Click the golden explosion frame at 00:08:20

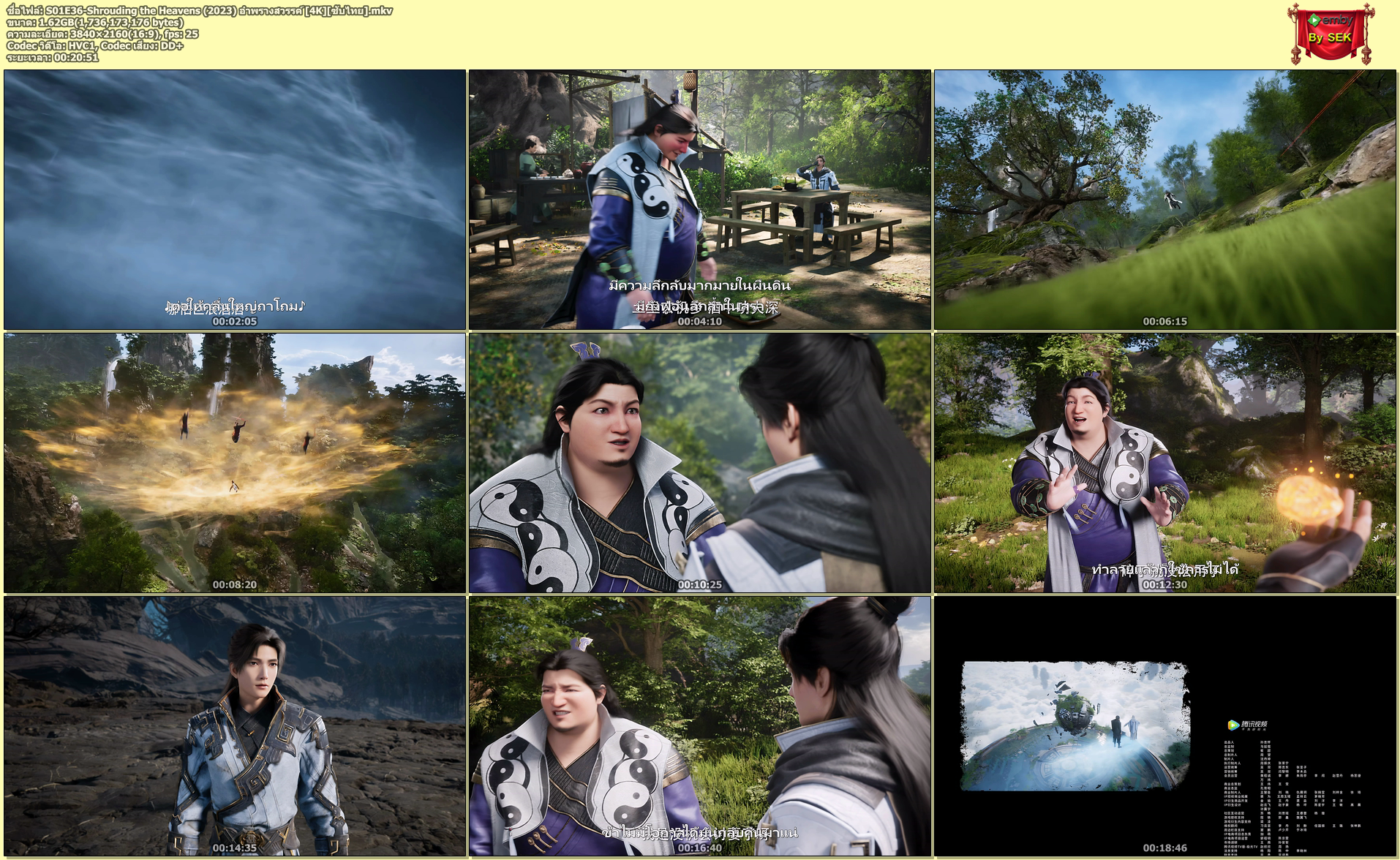[x=235, y=463]
